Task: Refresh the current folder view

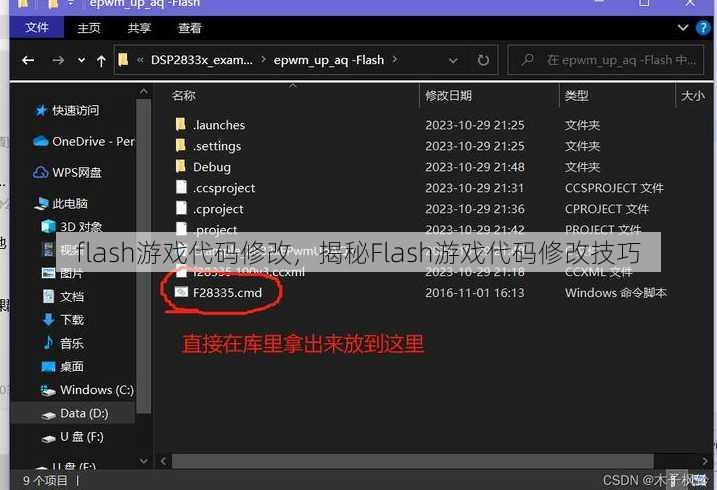Action: [x=483, y=60]
